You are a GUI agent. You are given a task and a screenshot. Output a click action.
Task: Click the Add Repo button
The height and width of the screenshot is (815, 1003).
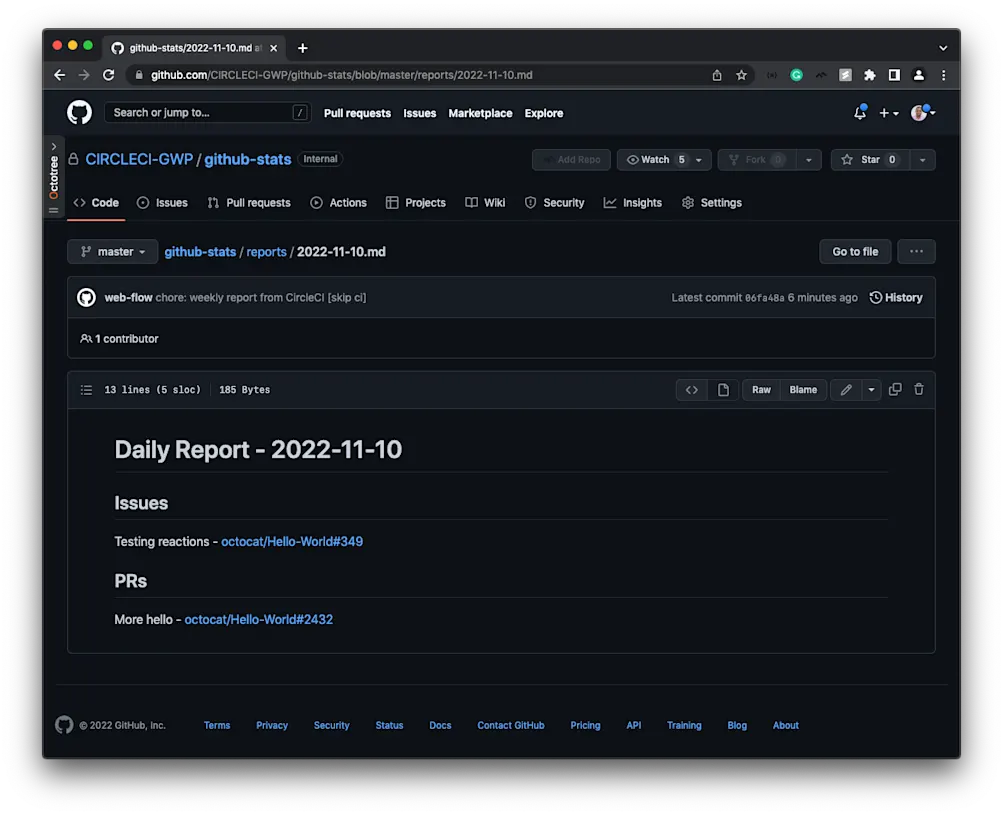point(571,159)
